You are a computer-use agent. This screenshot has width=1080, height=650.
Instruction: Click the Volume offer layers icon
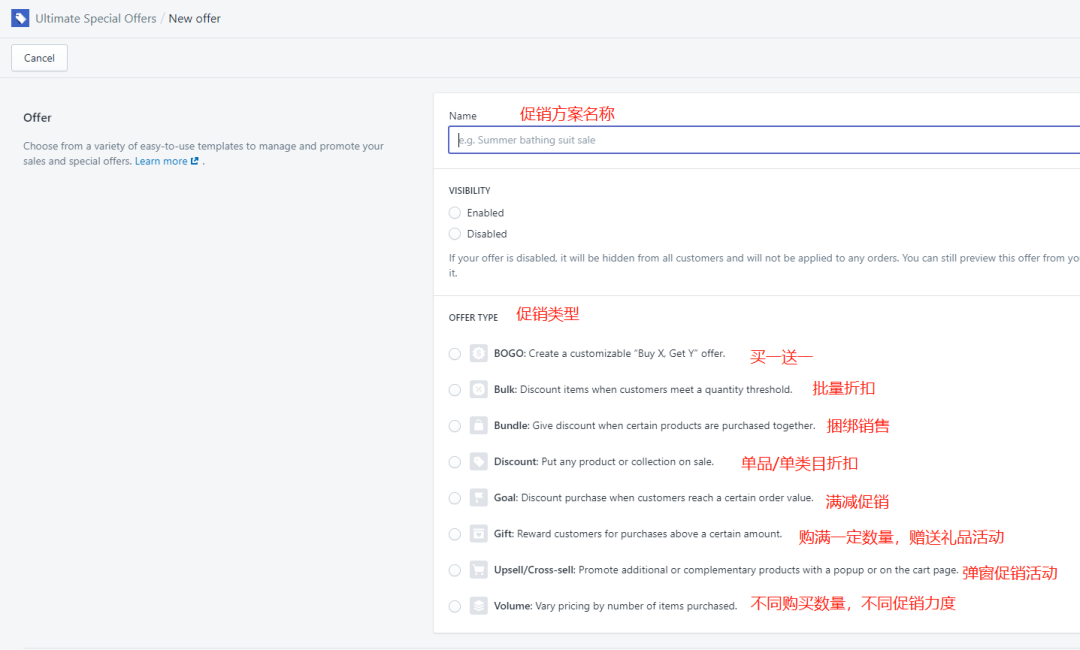479,606
